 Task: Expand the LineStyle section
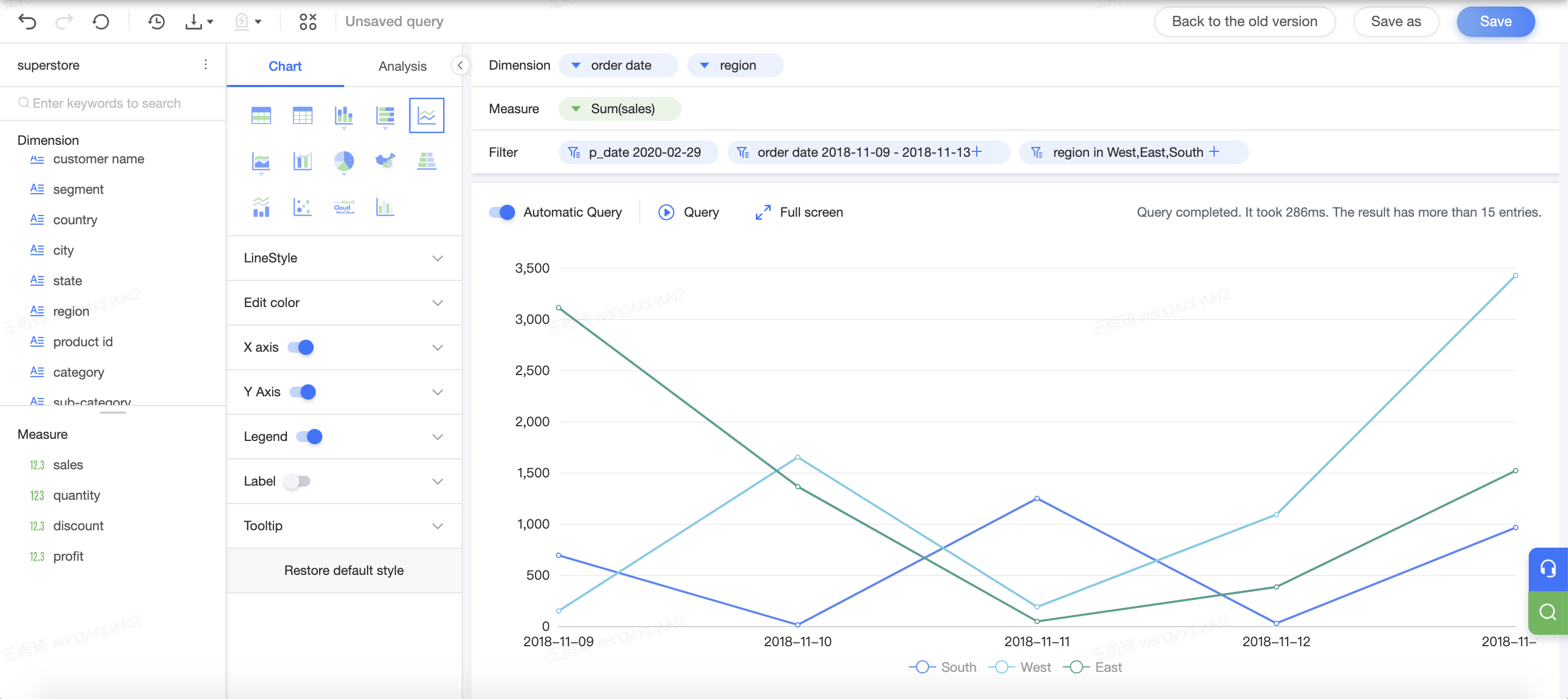click(x=344, y=258)
